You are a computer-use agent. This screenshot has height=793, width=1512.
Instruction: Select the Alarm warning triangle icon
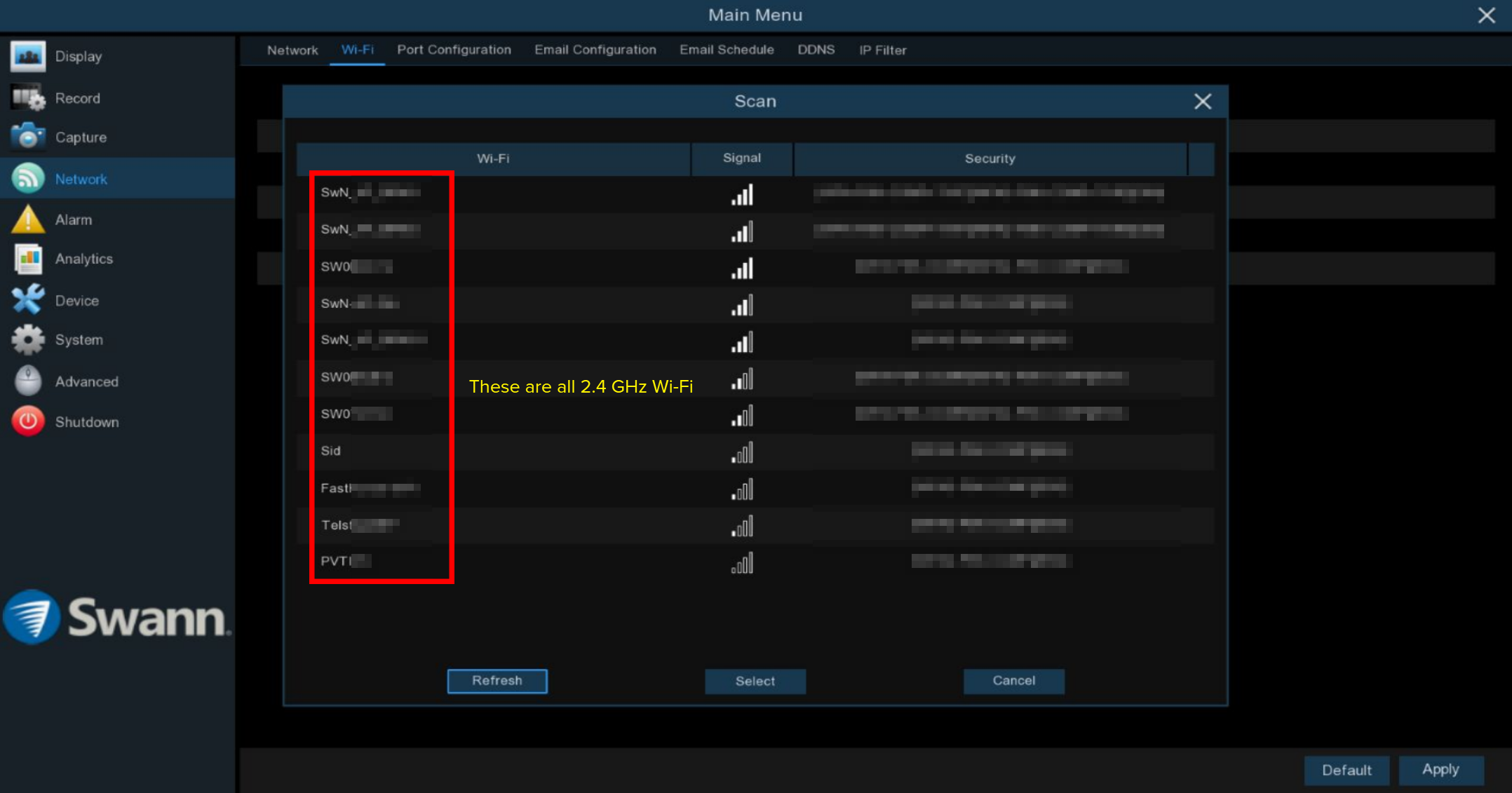(28, 219)
